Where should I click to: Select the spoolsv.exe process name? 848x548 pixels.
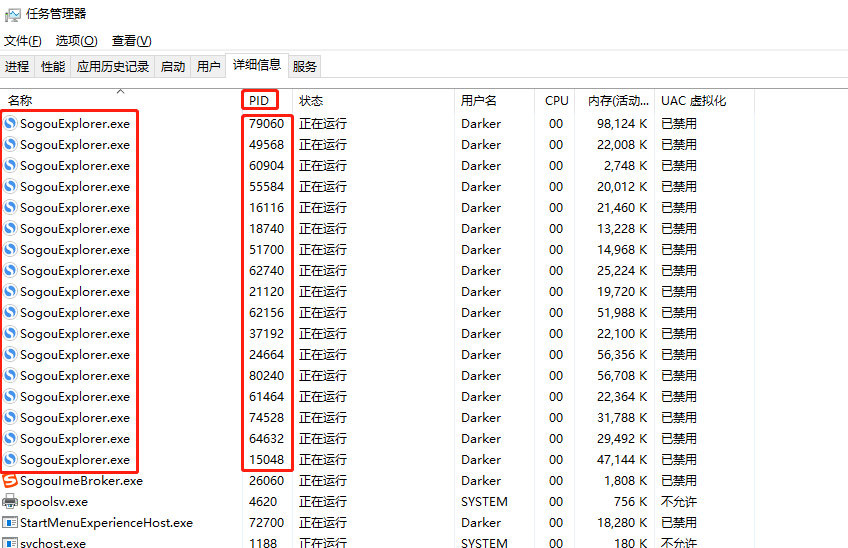click(54, 501)
